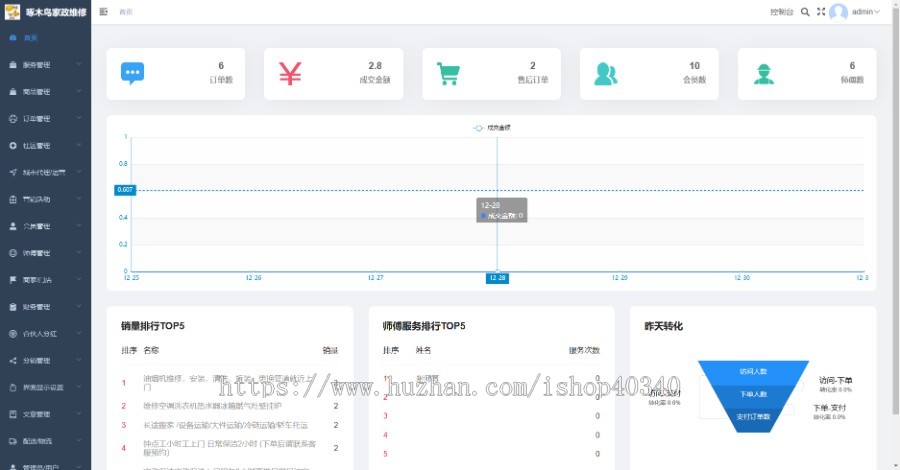The image size is (900, 470).
Task: Click the 12-26 date on the chart axis
Action: click(253, 278)
